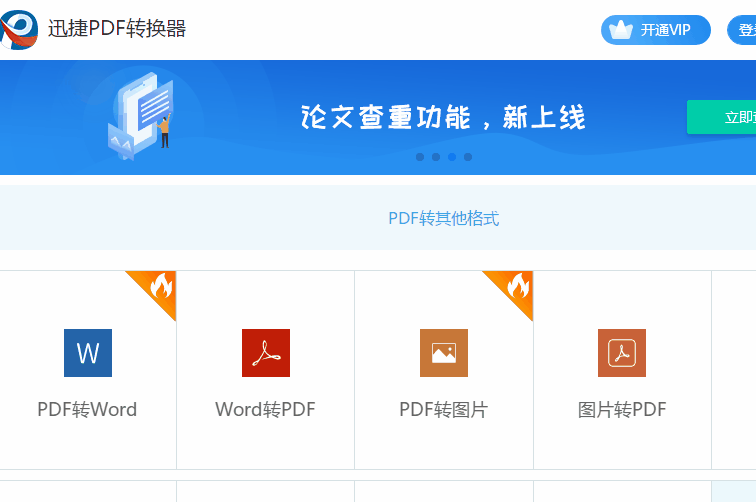Click the 迅捷PDF转换器 title text
The image size is (756, 502).
click(117, 28)
